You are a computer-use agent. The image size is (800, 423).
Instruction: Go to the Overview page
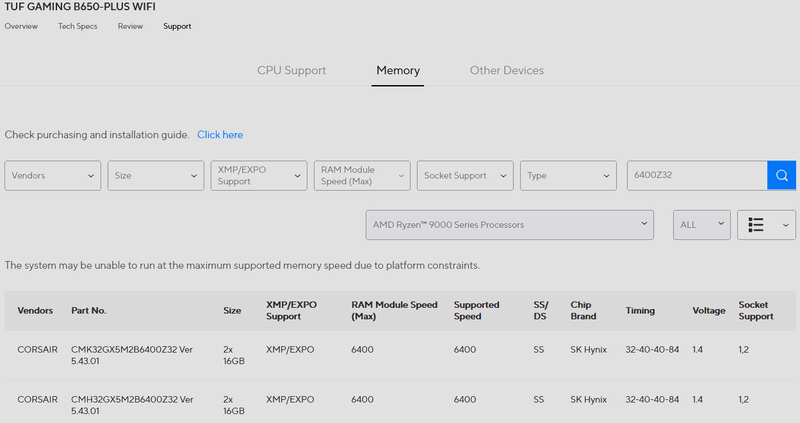(21, 26)
